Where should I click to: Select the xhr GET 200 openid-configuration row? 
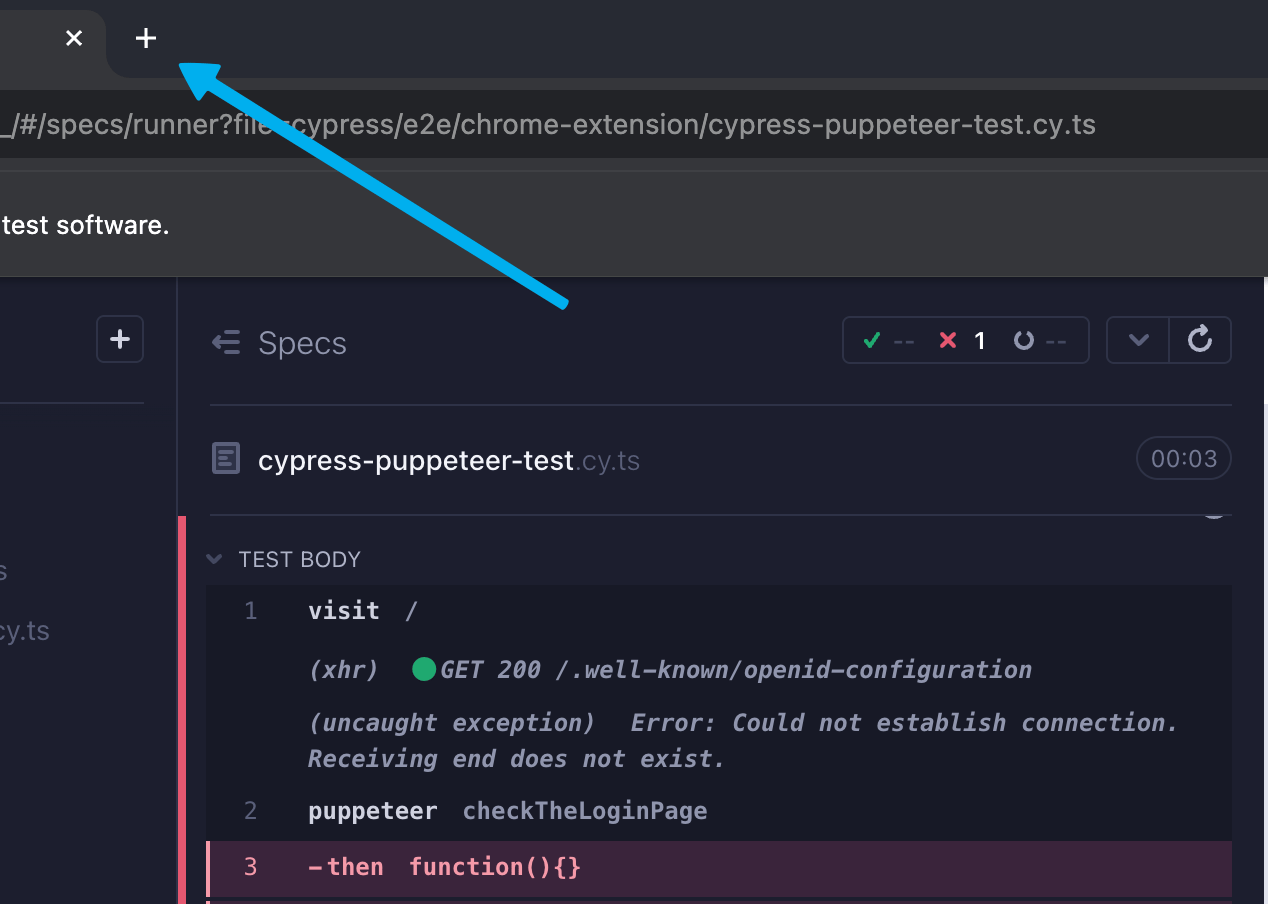pos(719,670)
